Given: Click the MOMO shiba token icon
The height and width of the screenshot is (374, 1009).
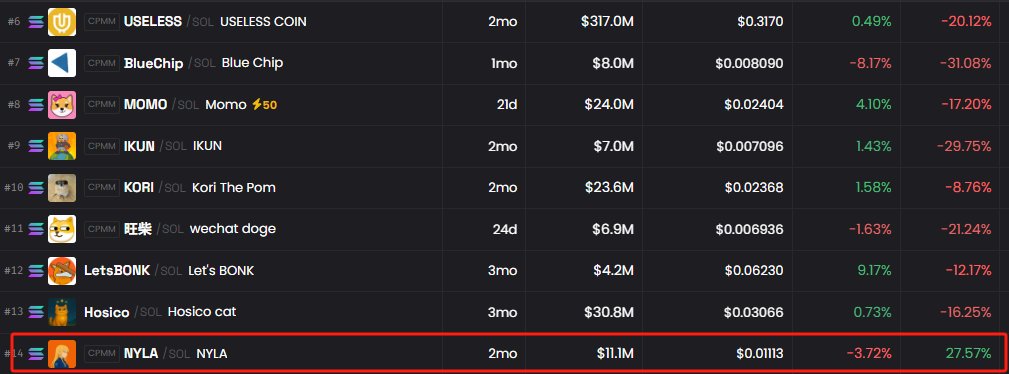Looking at the screenshot, I should 62,104.
